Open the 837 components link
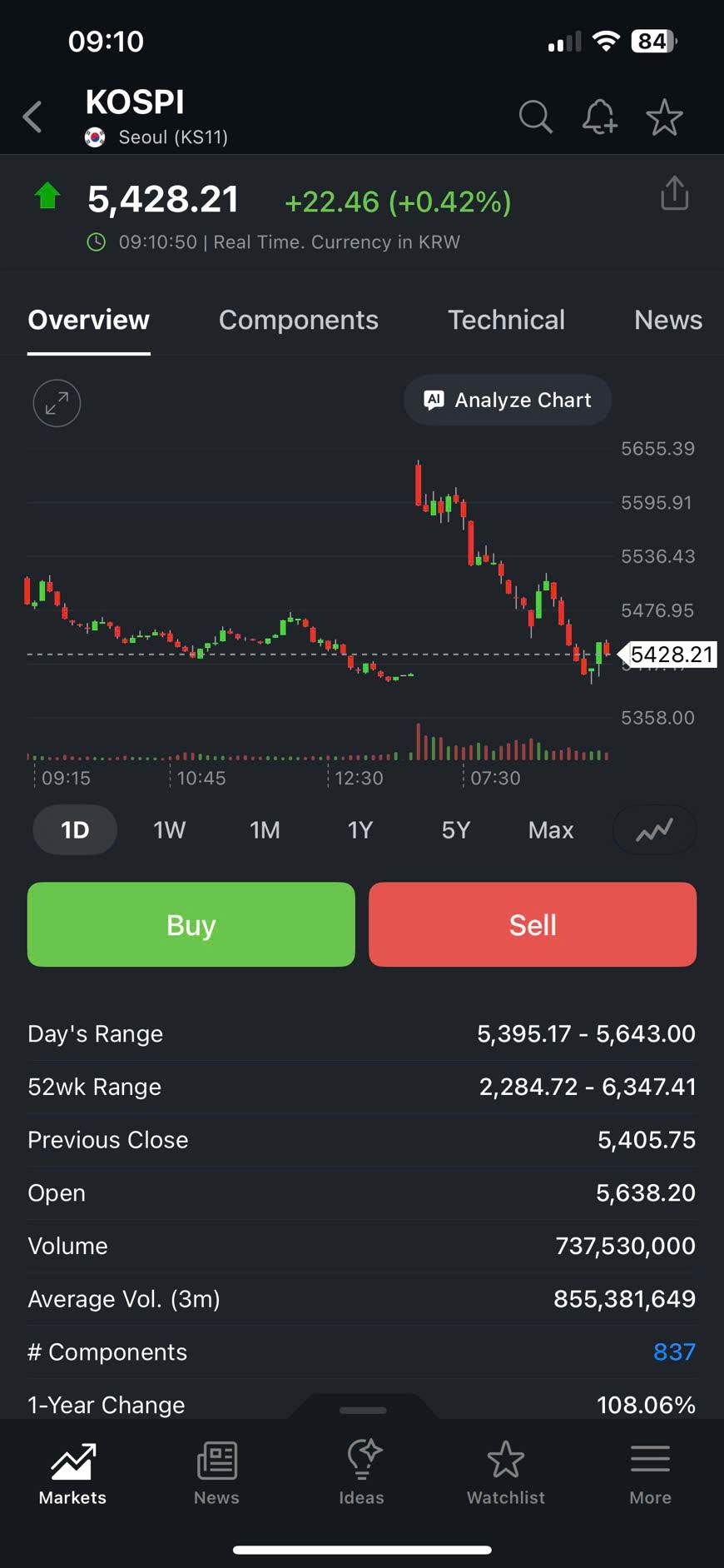The height and width of the screenshot is (1568, 724). click(x=673, y=1351)
